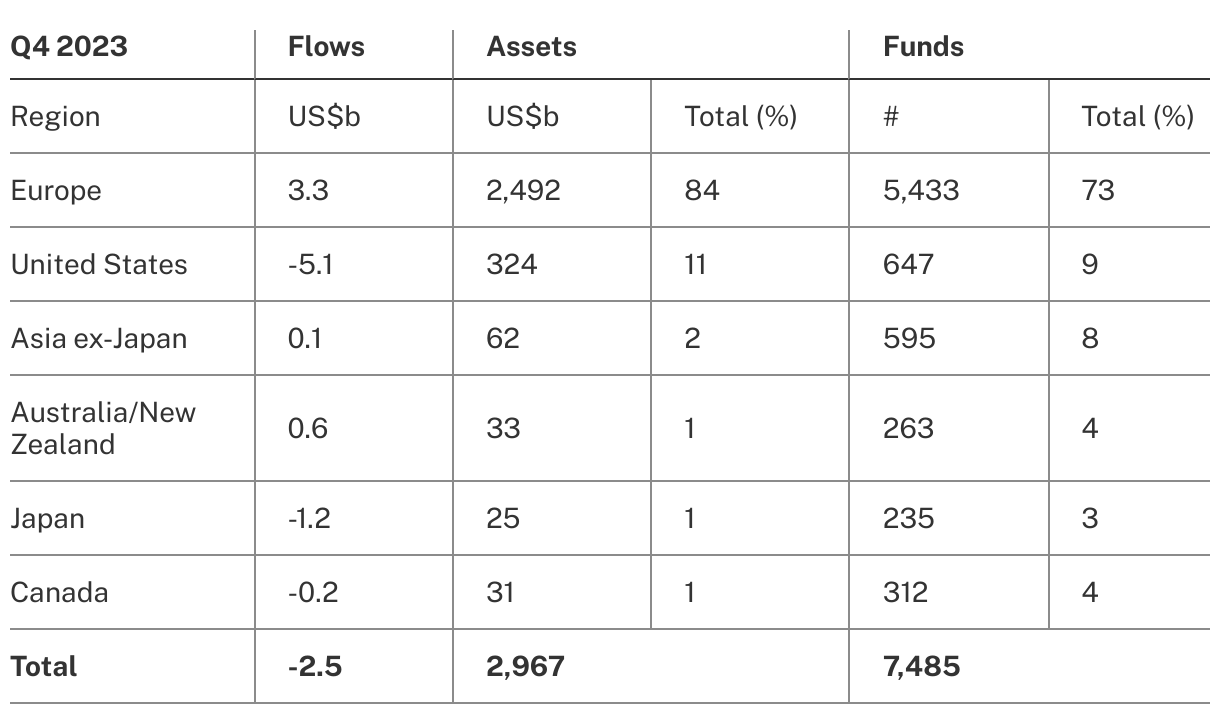1220x714 pixels.
Task: Click the Canada row label
Action: coord(59,592)
